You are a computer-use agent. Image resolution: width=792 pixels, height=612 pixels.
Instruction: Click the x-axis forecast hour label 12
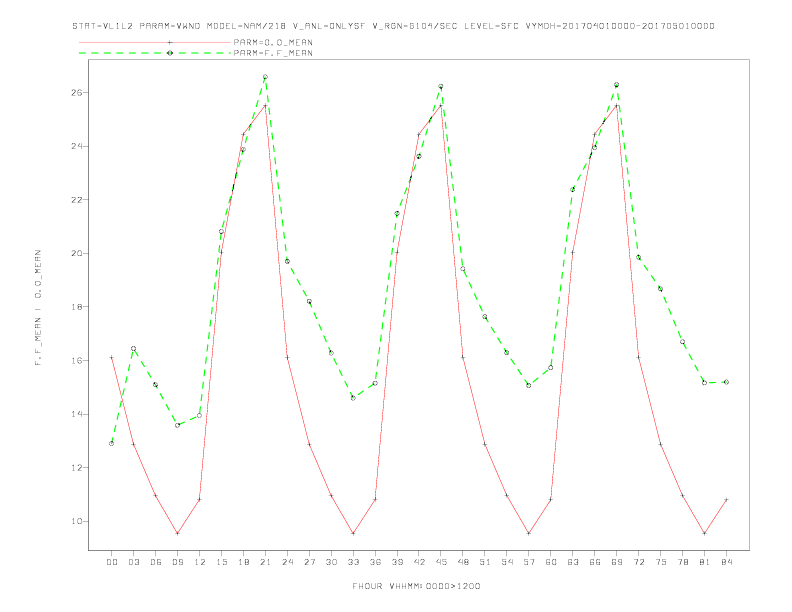(200, 562)
